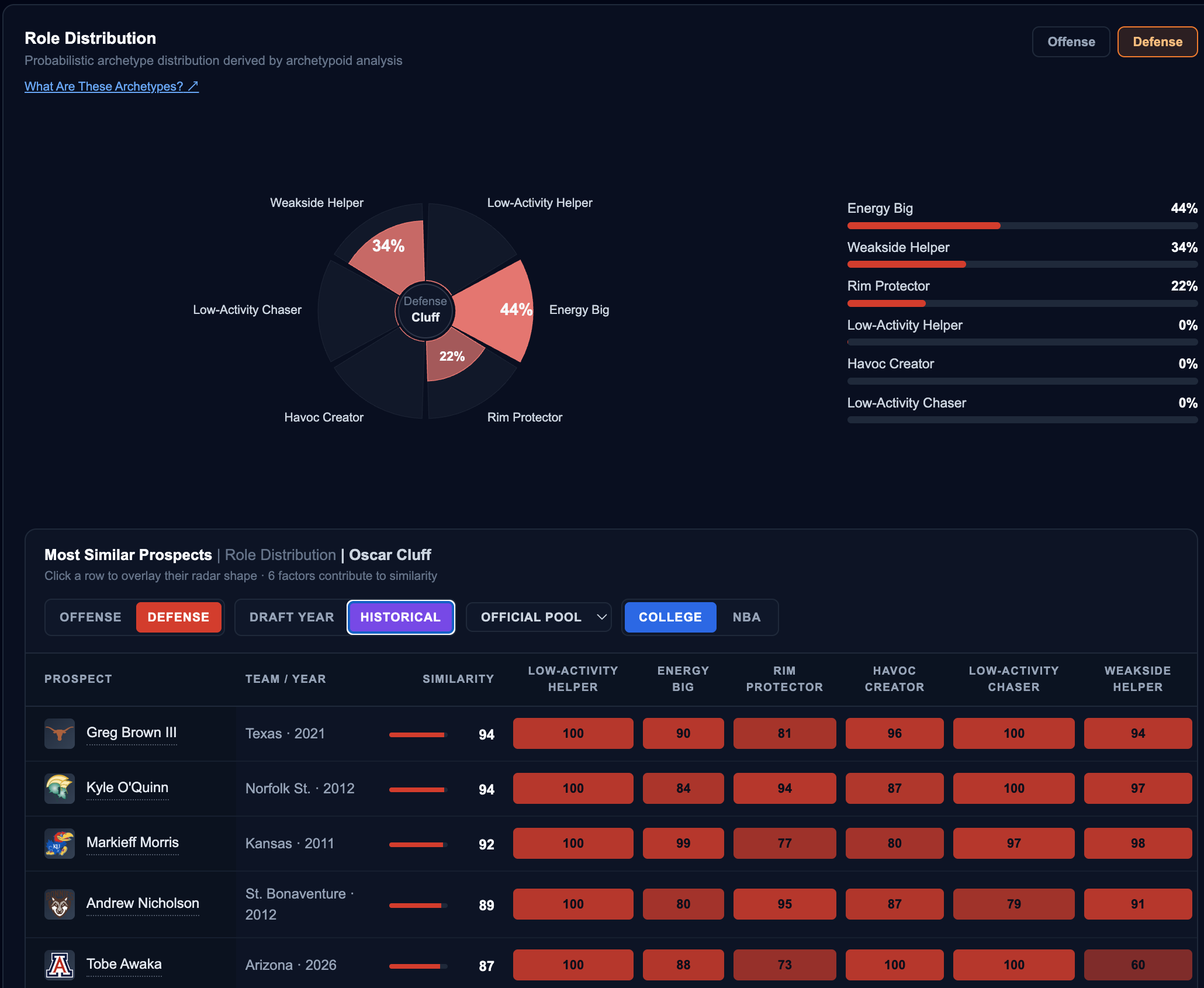Image resolution: width=1204 pixels, height=988 pixels.
Task: Click the Texas Longhorns team logo
Action: [x=60, y=733]
